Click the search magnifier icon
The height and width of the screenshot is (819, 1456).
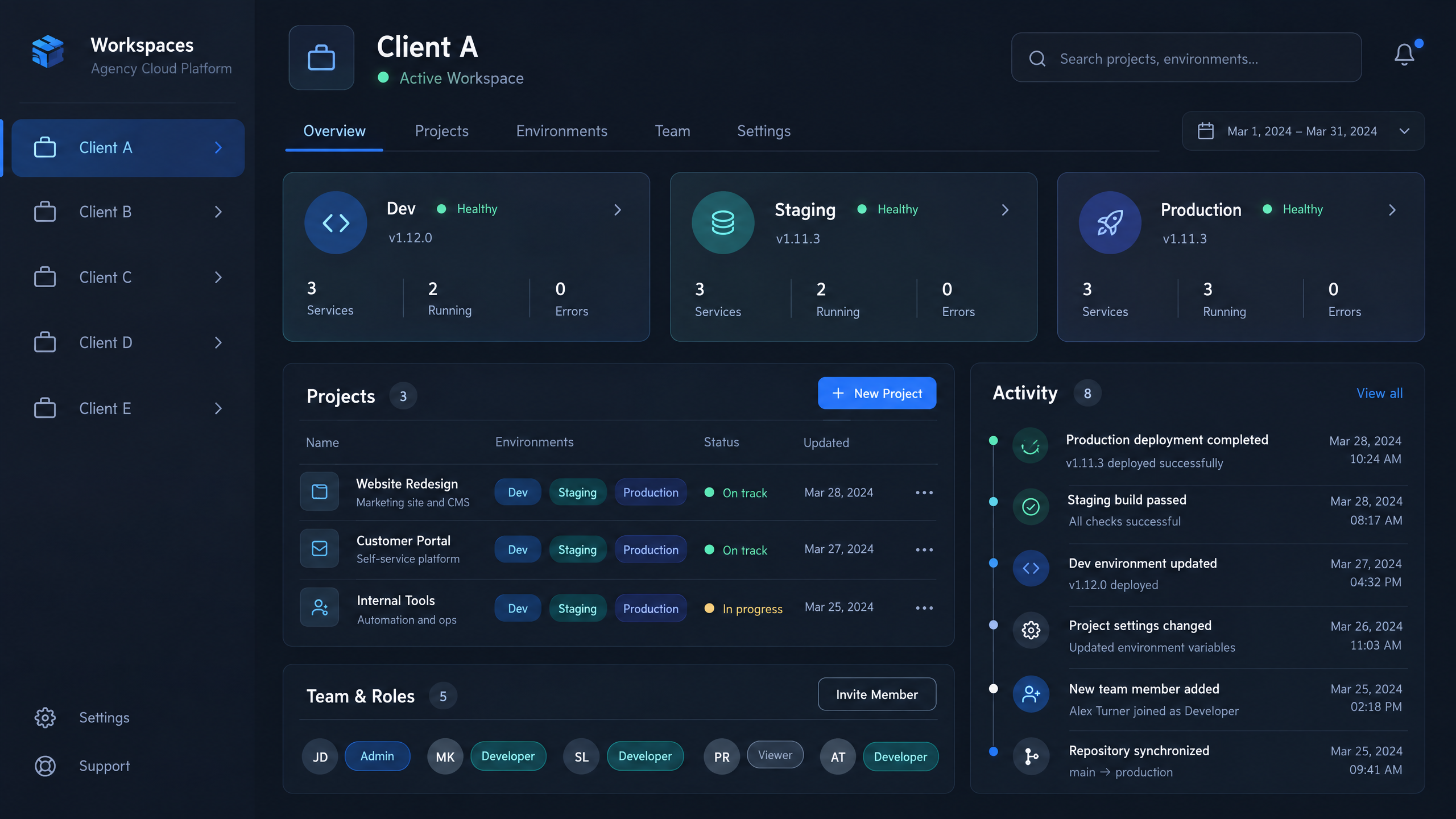pos(1037,59)
